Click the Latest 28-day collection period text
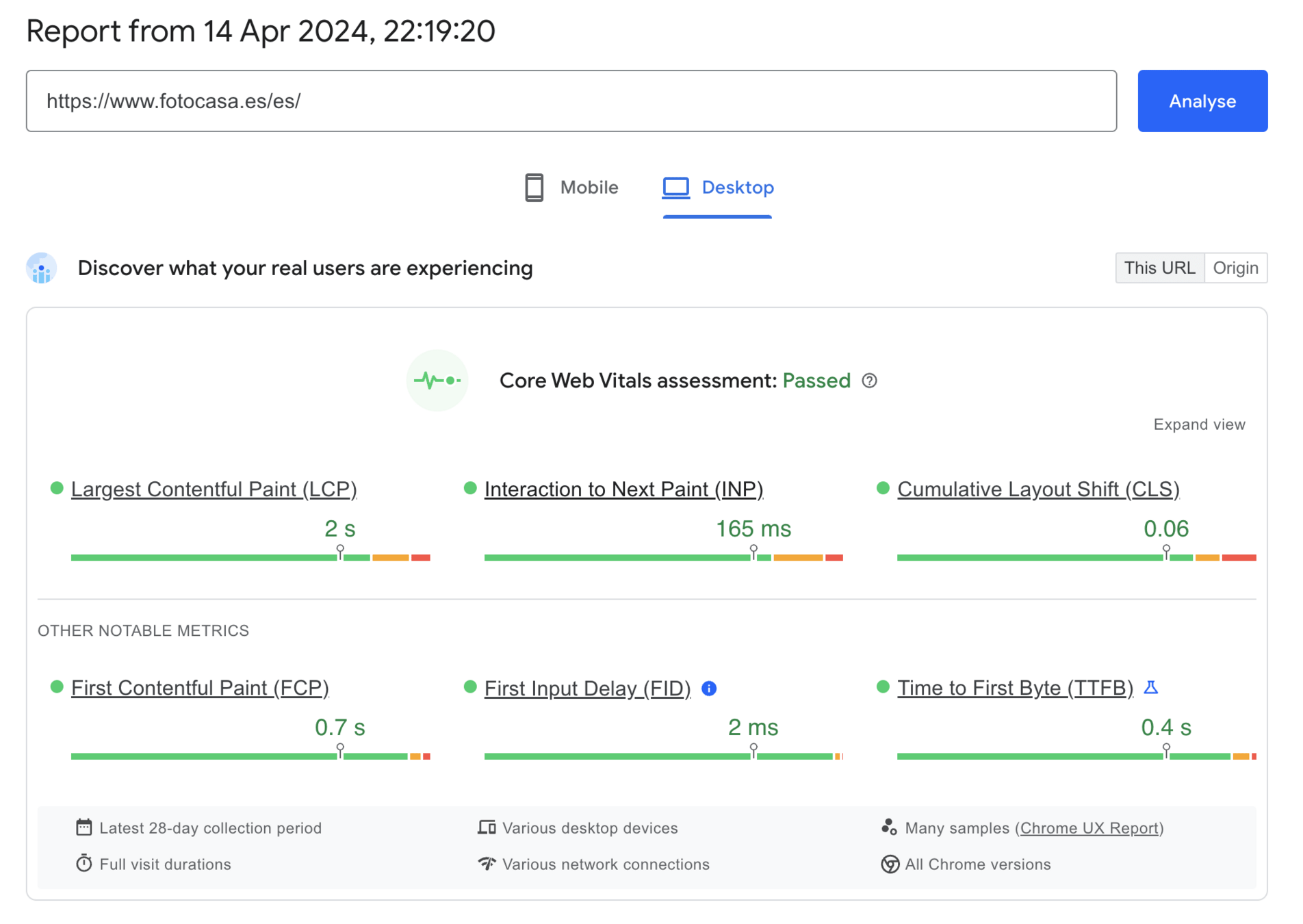Screen dimensions: 1303x924 click(x=211, y=828)
